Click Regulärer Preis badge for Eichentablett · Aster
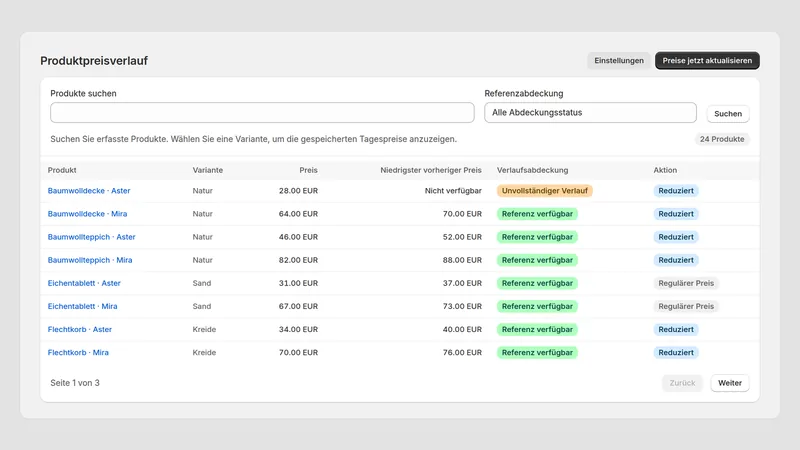The height and width of the screenshot is (450, 800). [686, 283]
